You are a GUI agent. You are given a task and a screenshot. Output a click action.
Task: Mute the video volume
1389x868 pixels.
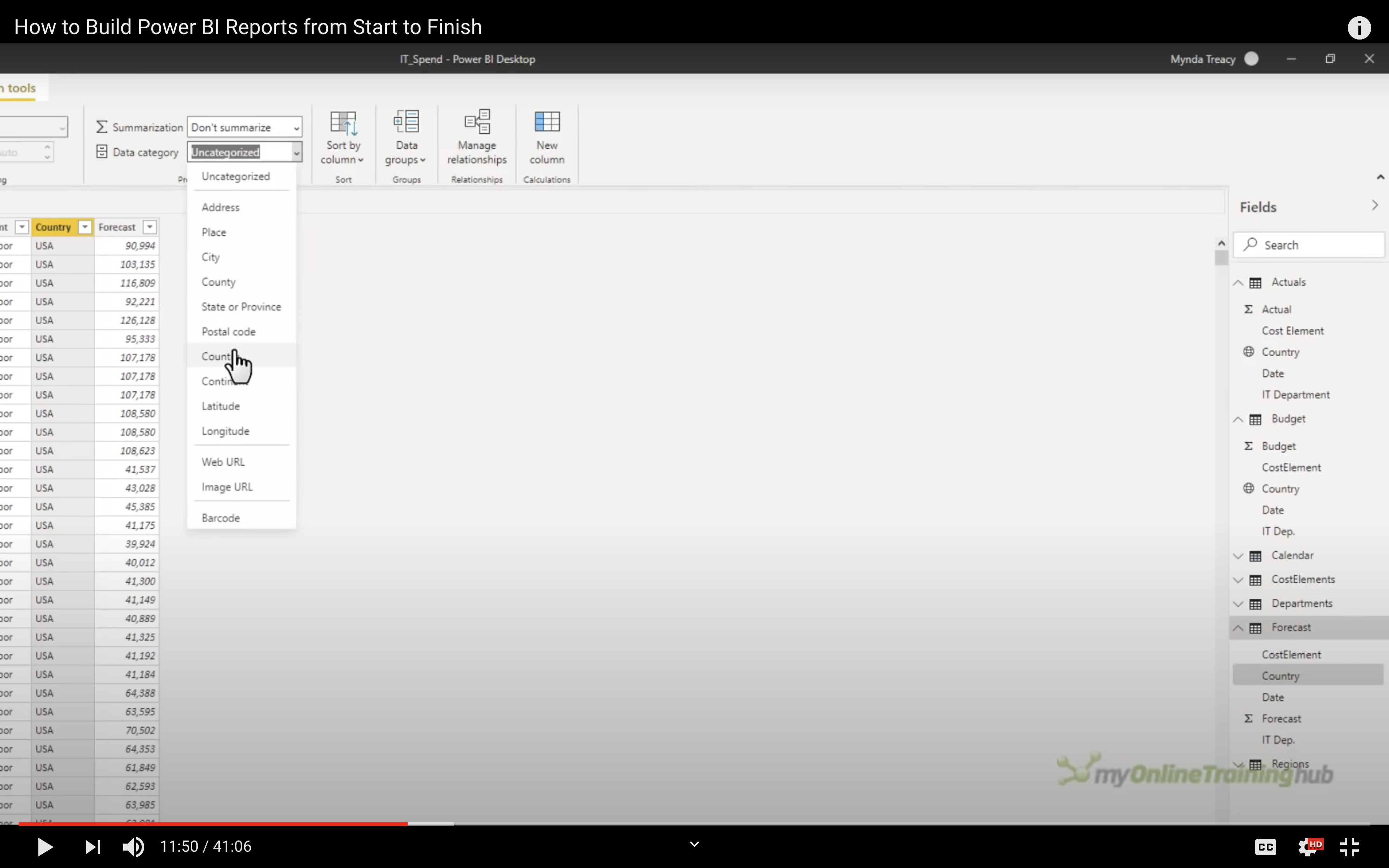click(133, 846)
